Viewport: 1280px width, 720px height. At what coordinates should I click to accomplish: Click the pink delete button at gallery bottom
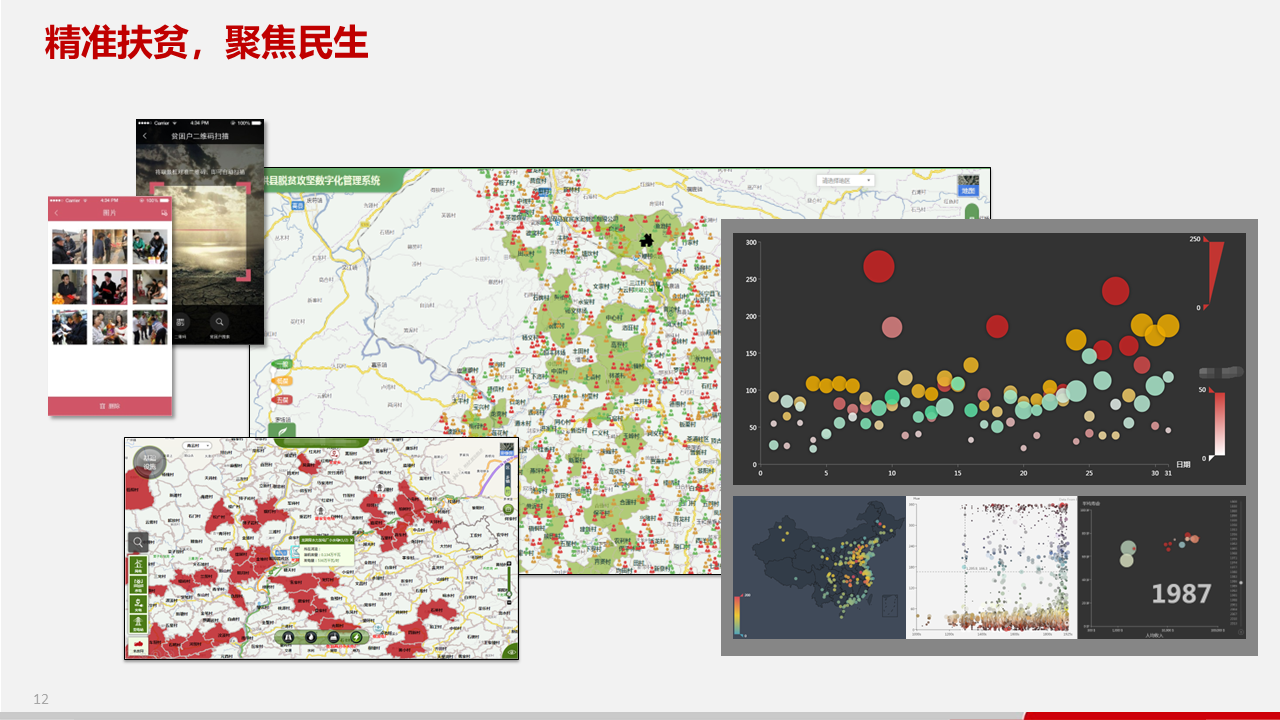tap(110, 406)
